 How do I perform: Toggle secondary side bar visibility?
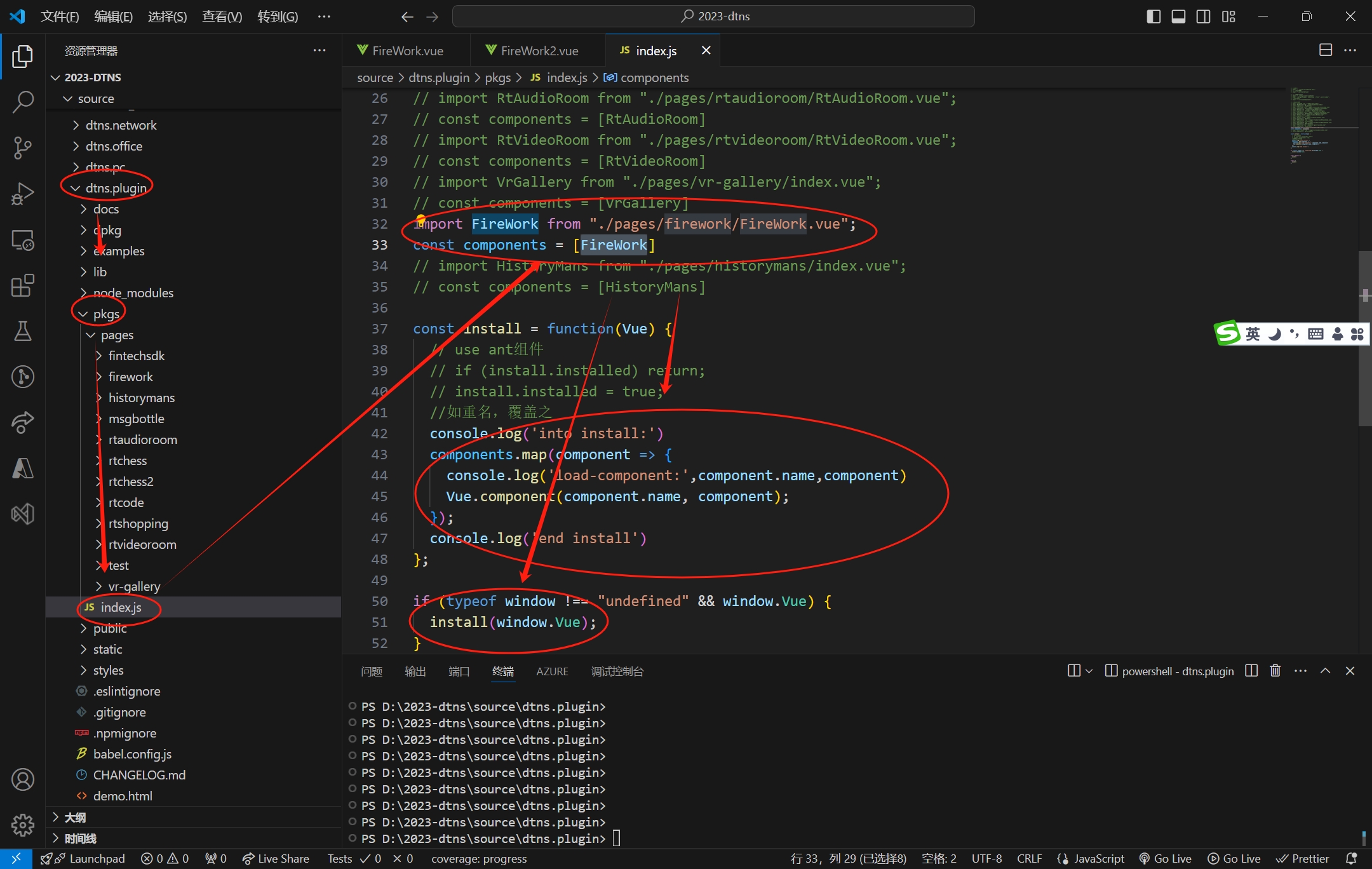click(x=1203, y=17)
